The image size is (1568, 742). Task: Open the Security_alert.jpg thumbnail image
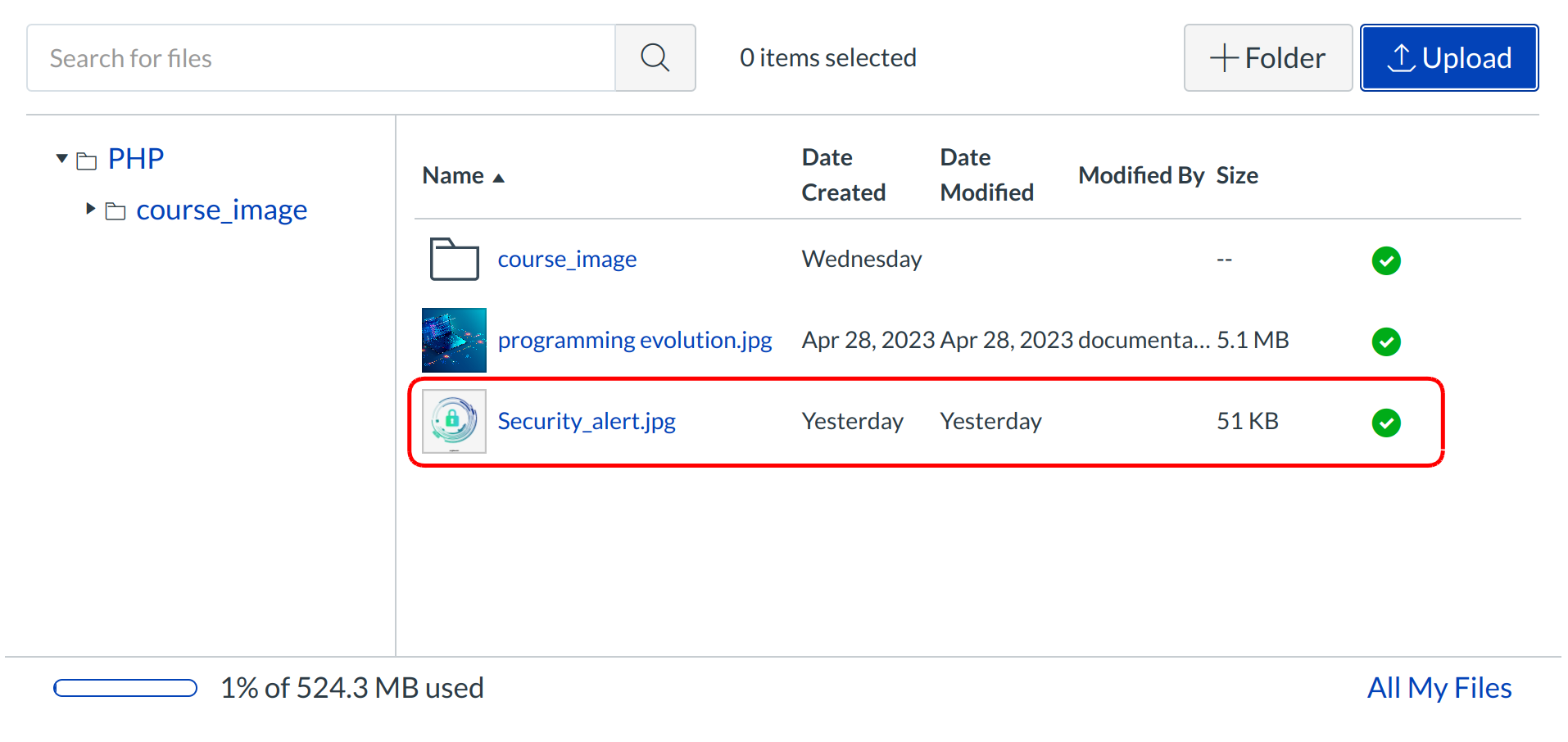(x=454, y=422)
